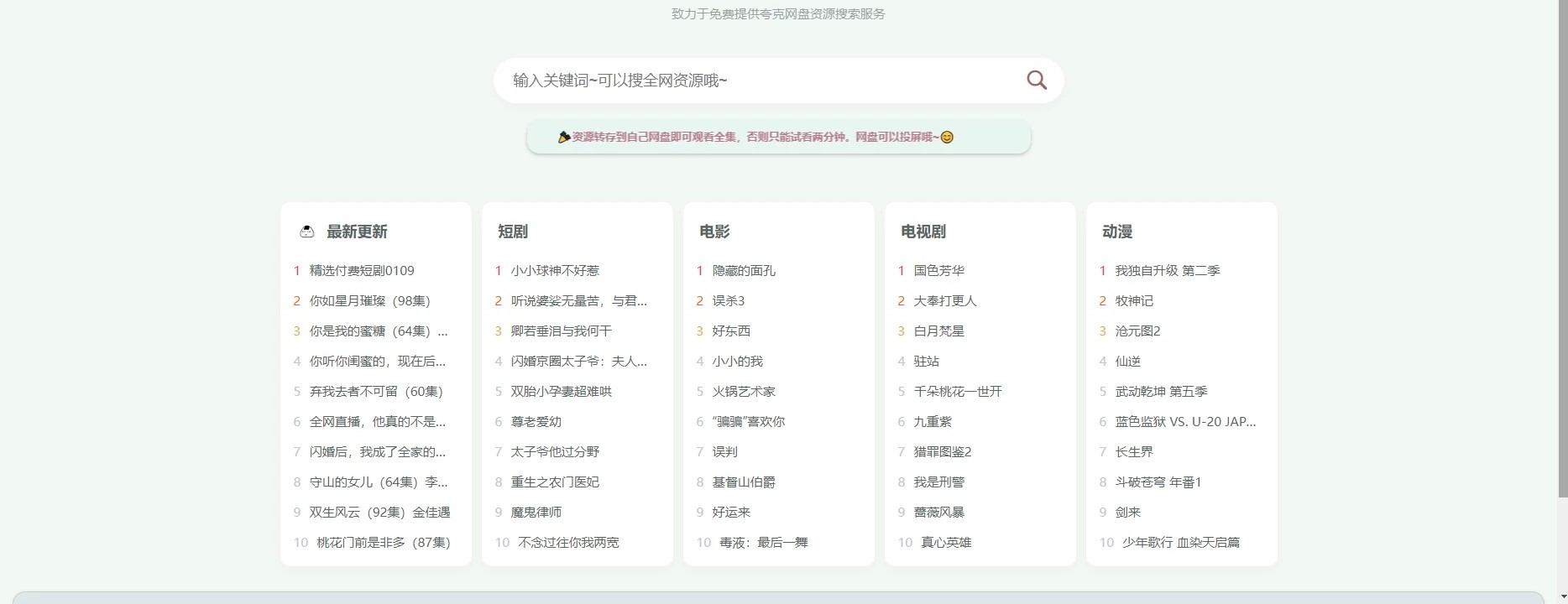Open 武动乾坤 第五季
The image size is (1568, 604).
[x=1162, y=392]
